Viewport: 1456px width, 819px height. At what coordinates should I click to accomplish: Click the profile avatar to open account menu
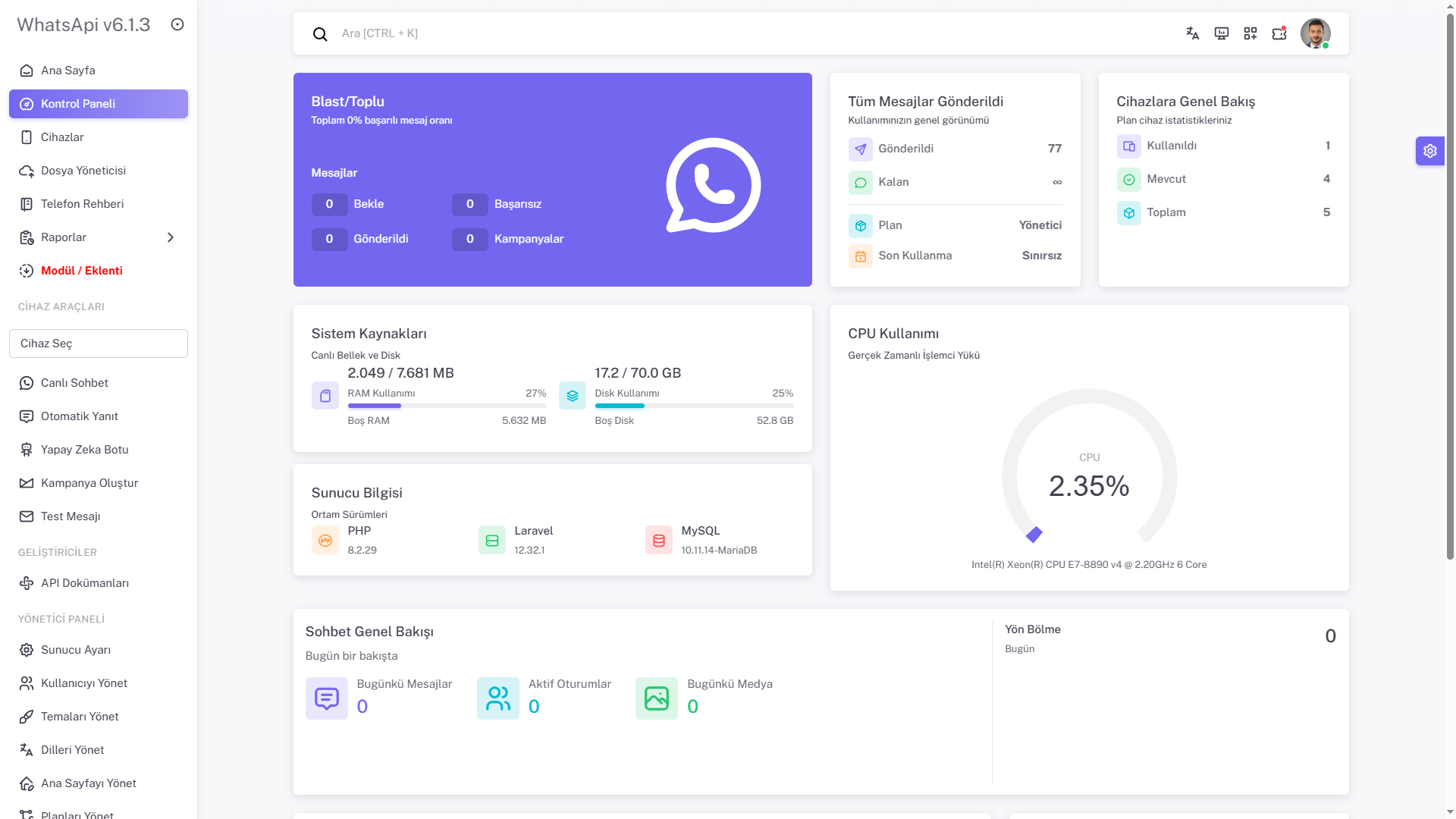pos(1315,33)
